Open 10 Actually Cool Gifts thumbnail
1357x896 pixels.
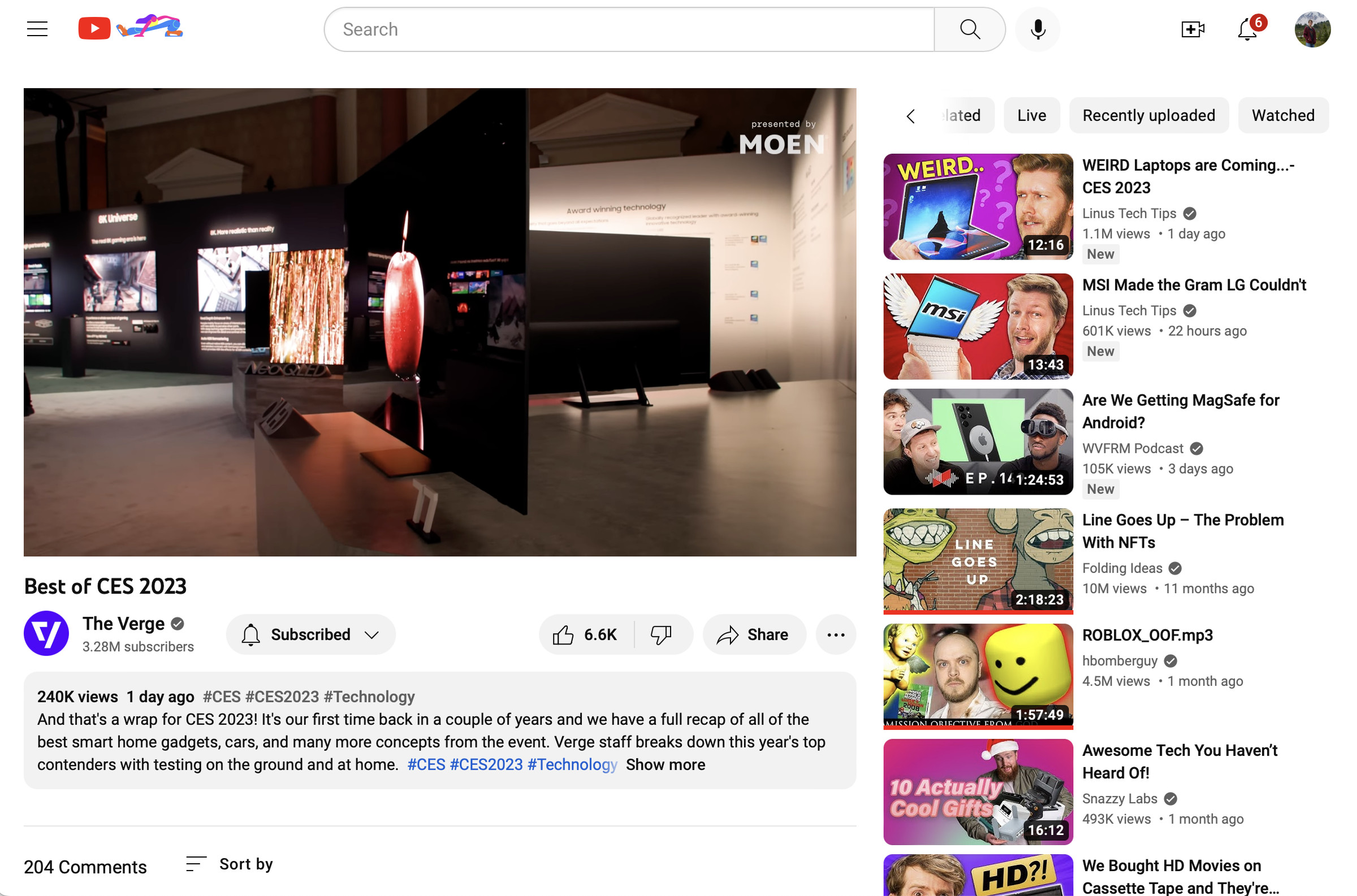point(978,792)
